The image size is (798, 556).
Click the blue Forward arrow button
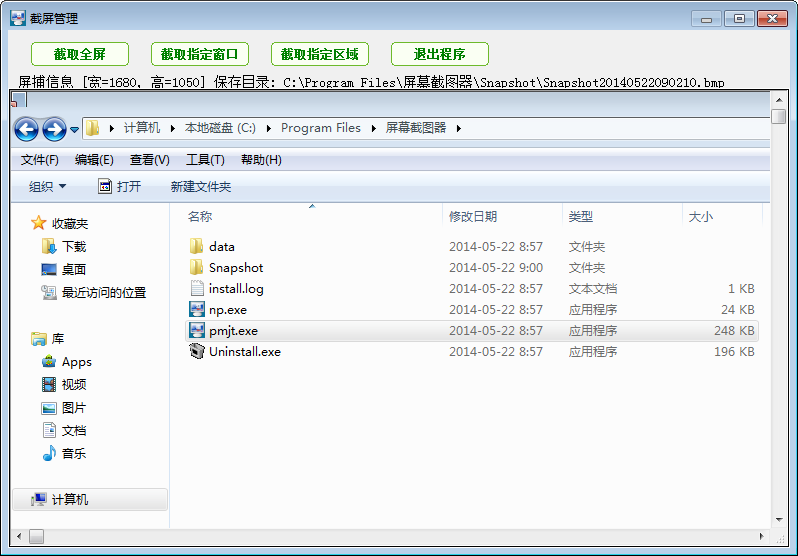point(54,129)
